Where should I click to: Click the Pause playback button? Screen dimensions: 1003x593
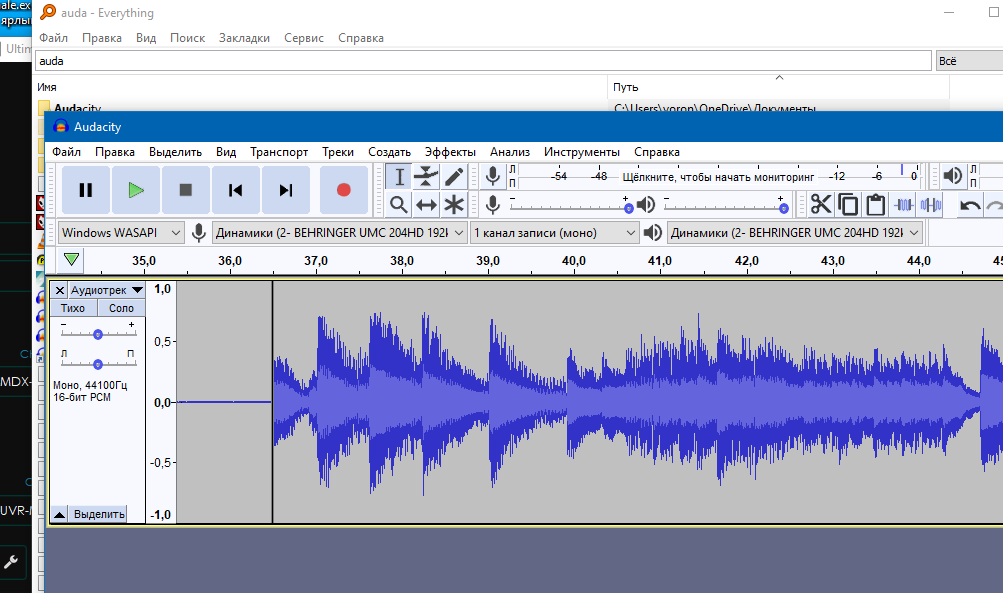pyautogui.click(x=86, y=190)
